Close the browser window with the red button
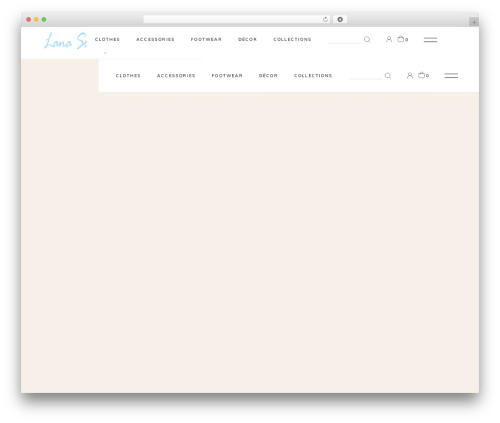 (29, 19)
